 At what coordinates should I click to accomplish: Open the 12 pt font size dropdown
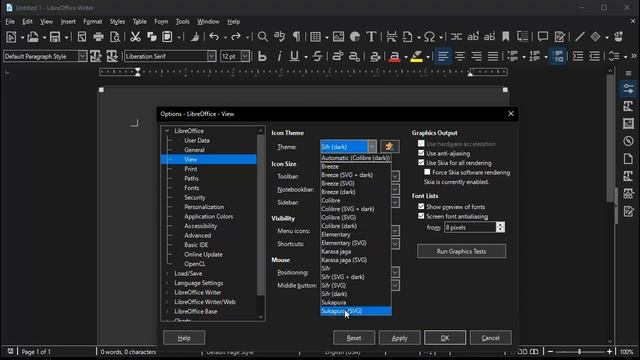pos(245,56)
